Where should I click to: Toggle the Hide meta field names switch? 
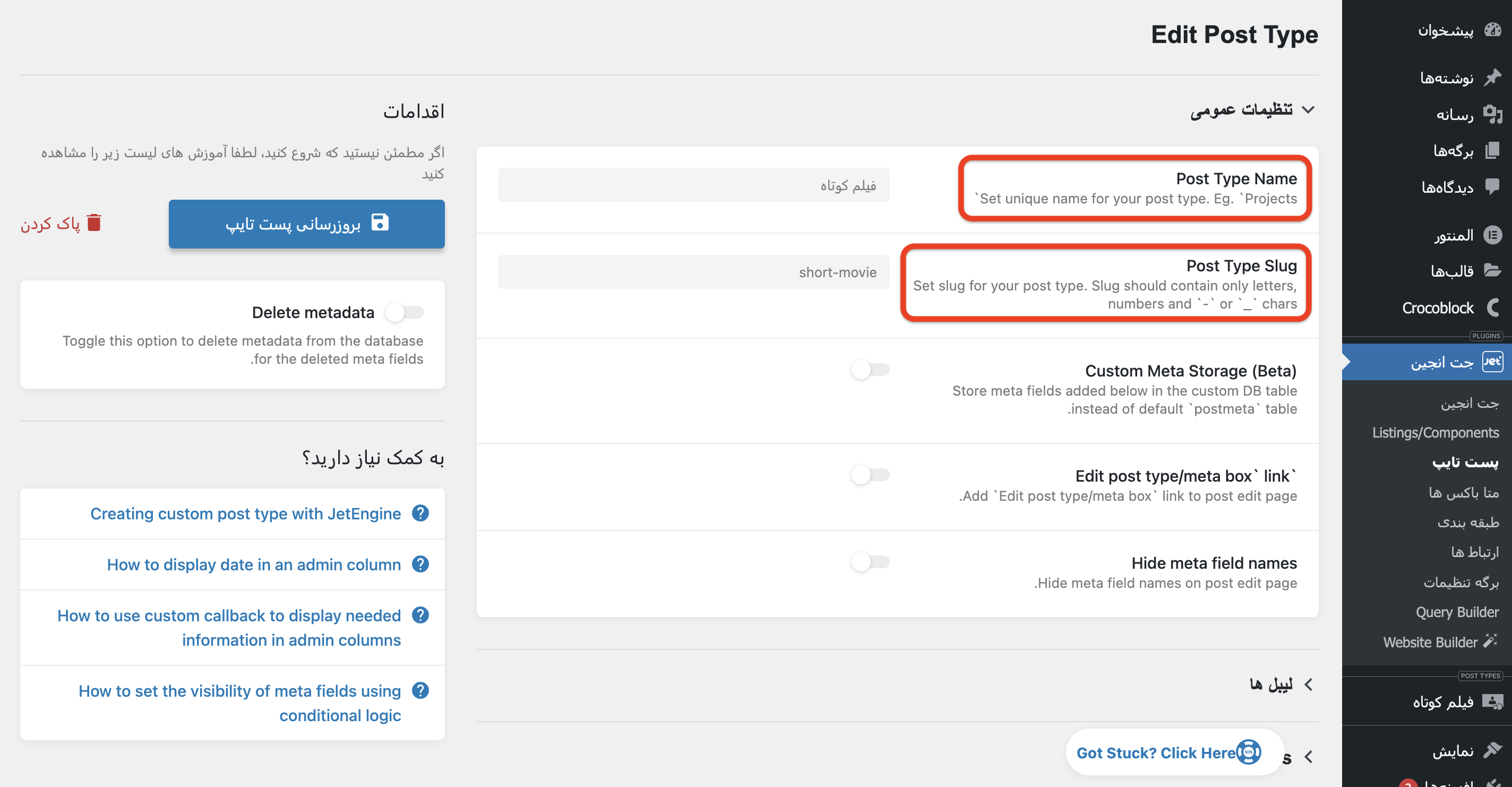(x=870, y=562)
